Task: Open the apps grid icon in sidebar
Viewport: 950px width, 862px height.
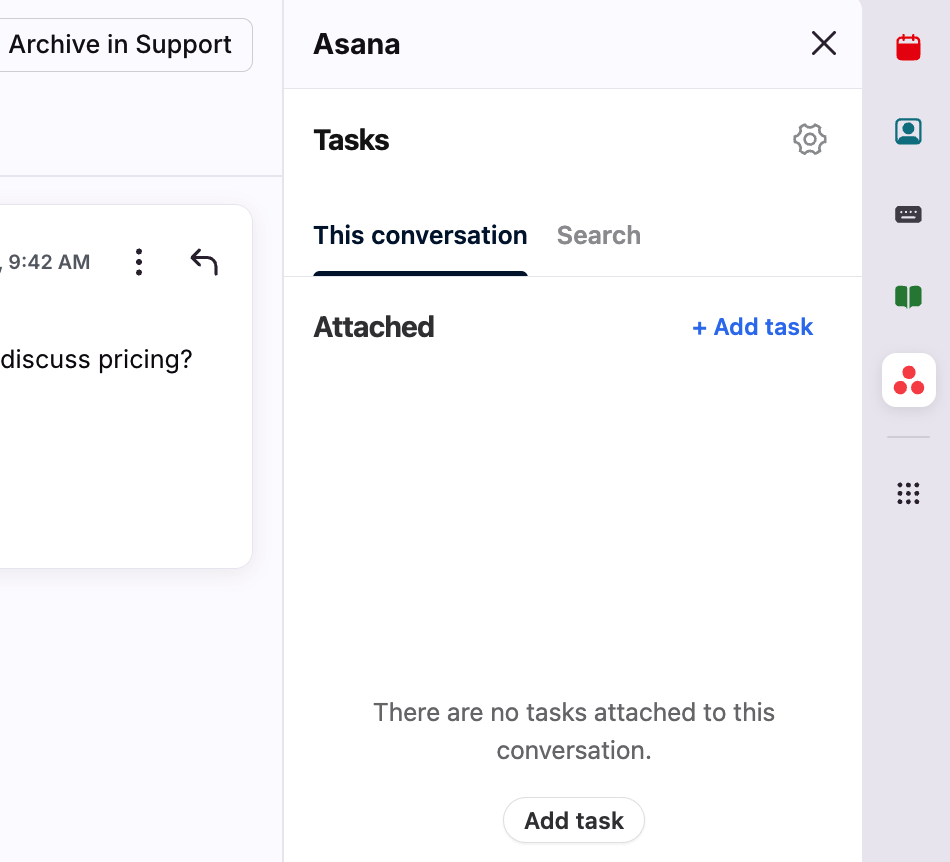Action: click(908, 493)
